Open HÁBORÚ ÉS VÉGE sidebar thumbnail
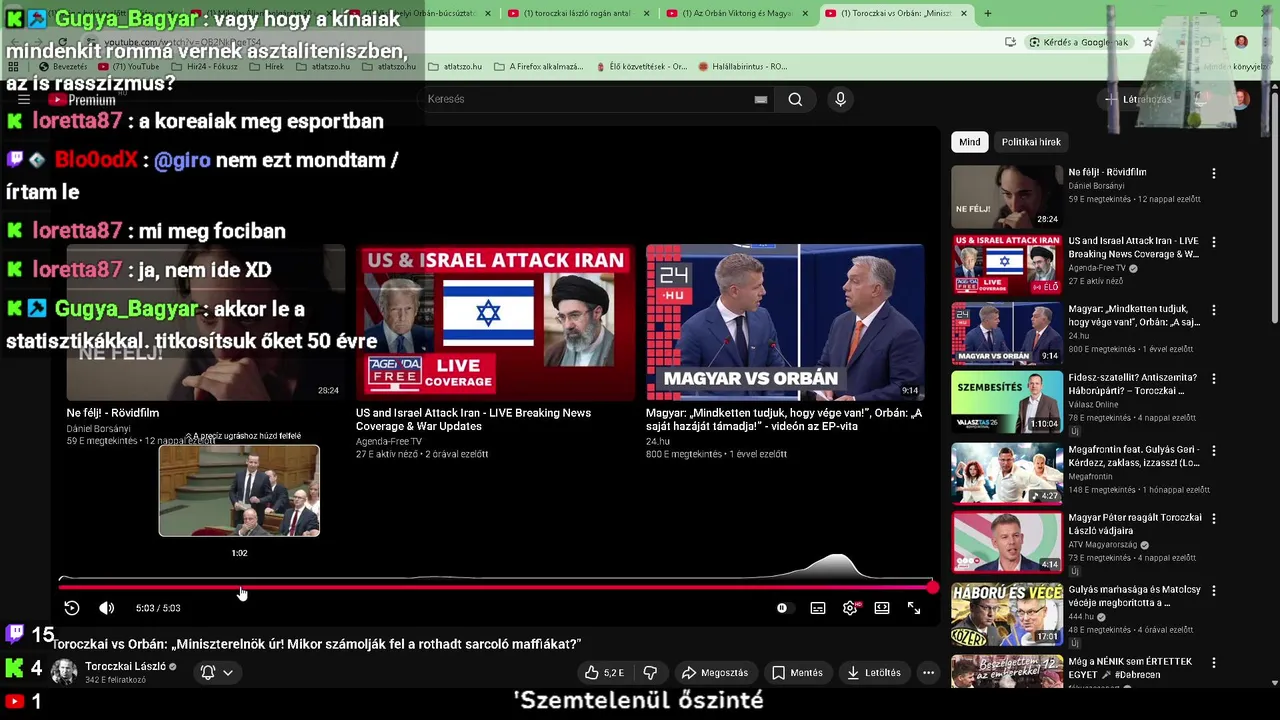The height and width of the screenshot is (720, 1280). (1007, 615)
